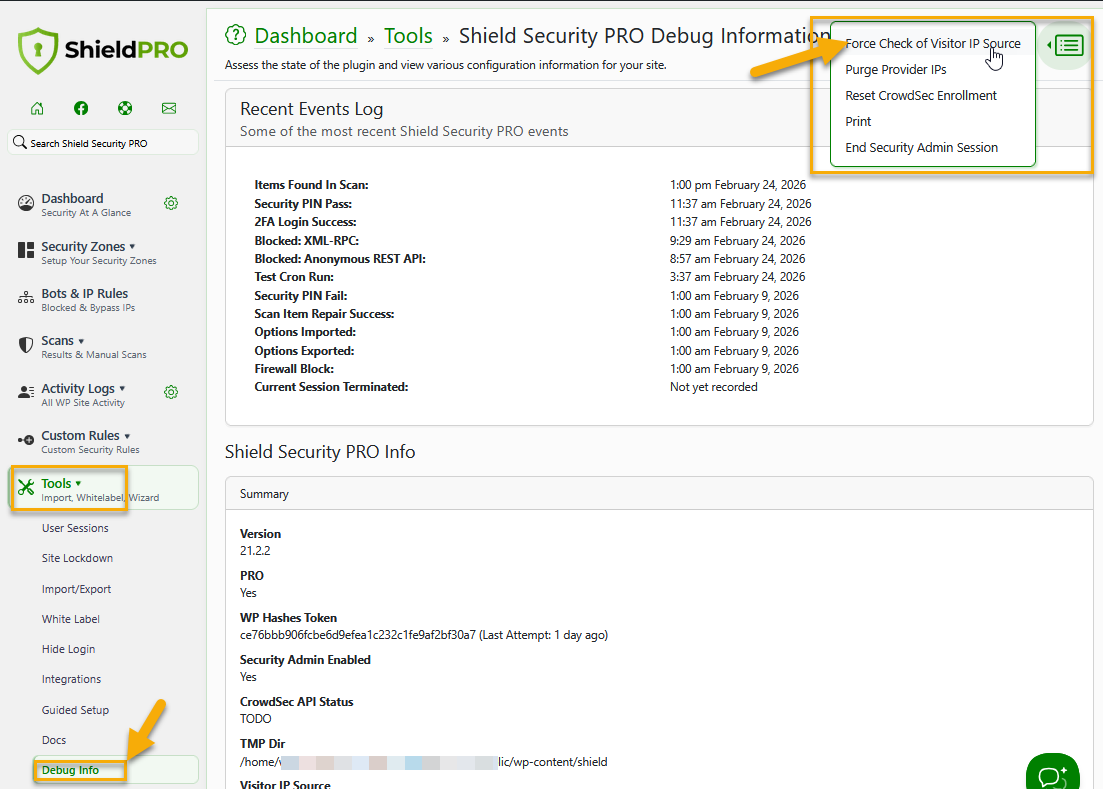Open Site Lockdown under Tools
This screenshot has height=789, width=1103.
point(77,558)
